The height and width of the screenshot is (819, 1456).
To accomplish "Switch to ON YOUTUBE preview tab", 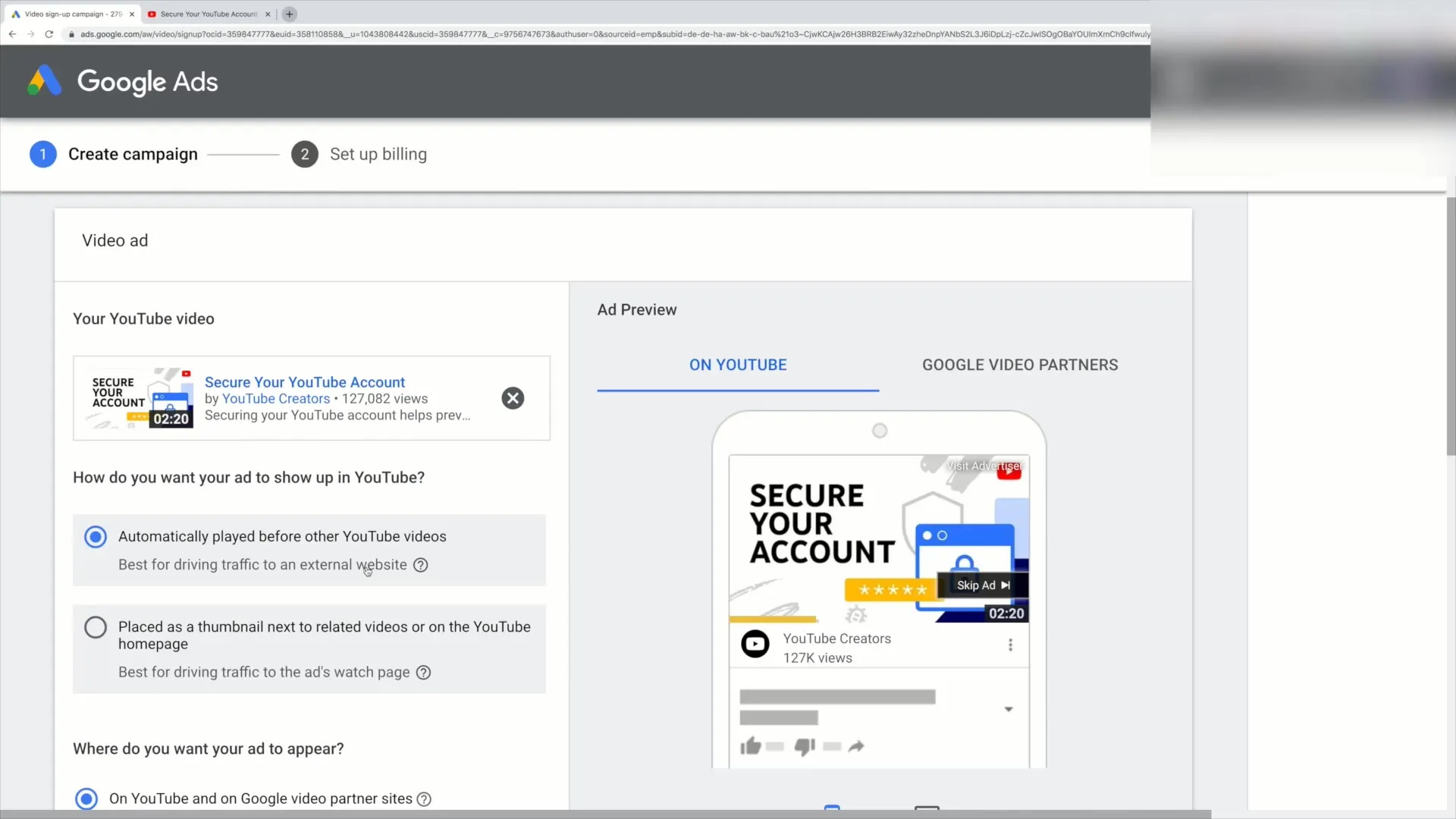I will click(x=738, y=365).
